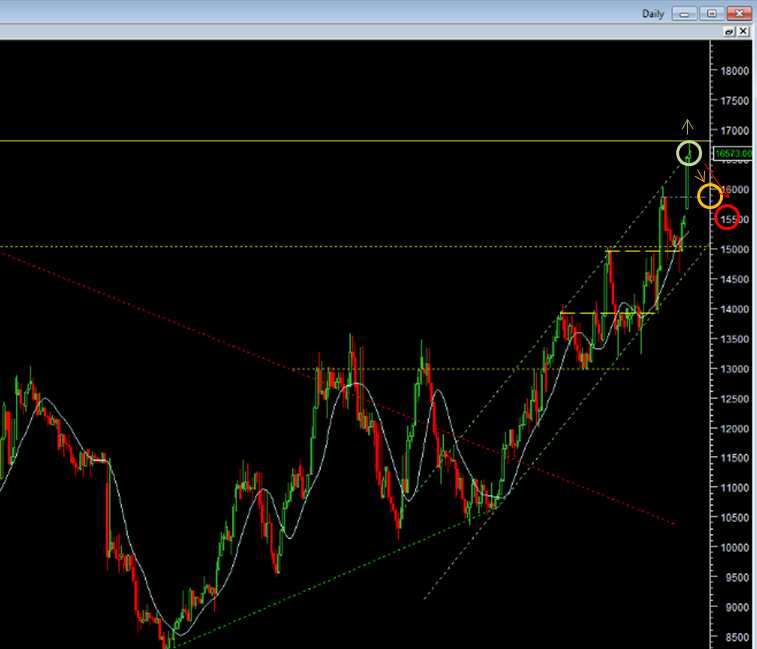This screenshot has width=757, height=649.
Task: Click the 11000 price axis label
Action: (734, 488)
